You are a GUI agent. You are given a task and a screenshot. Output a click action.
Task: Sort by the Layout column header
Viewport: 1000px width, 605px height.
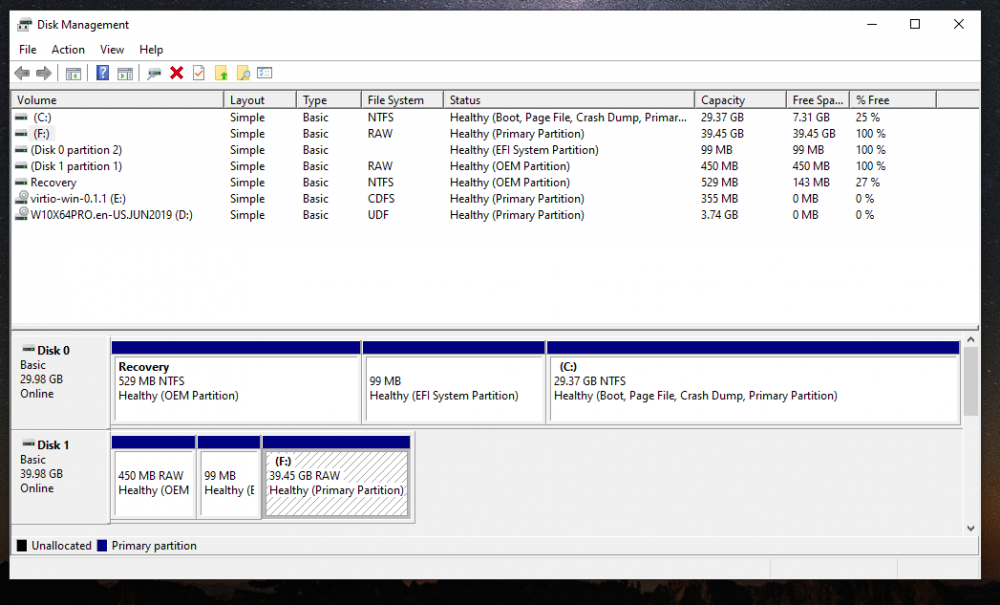pos(260,100)
